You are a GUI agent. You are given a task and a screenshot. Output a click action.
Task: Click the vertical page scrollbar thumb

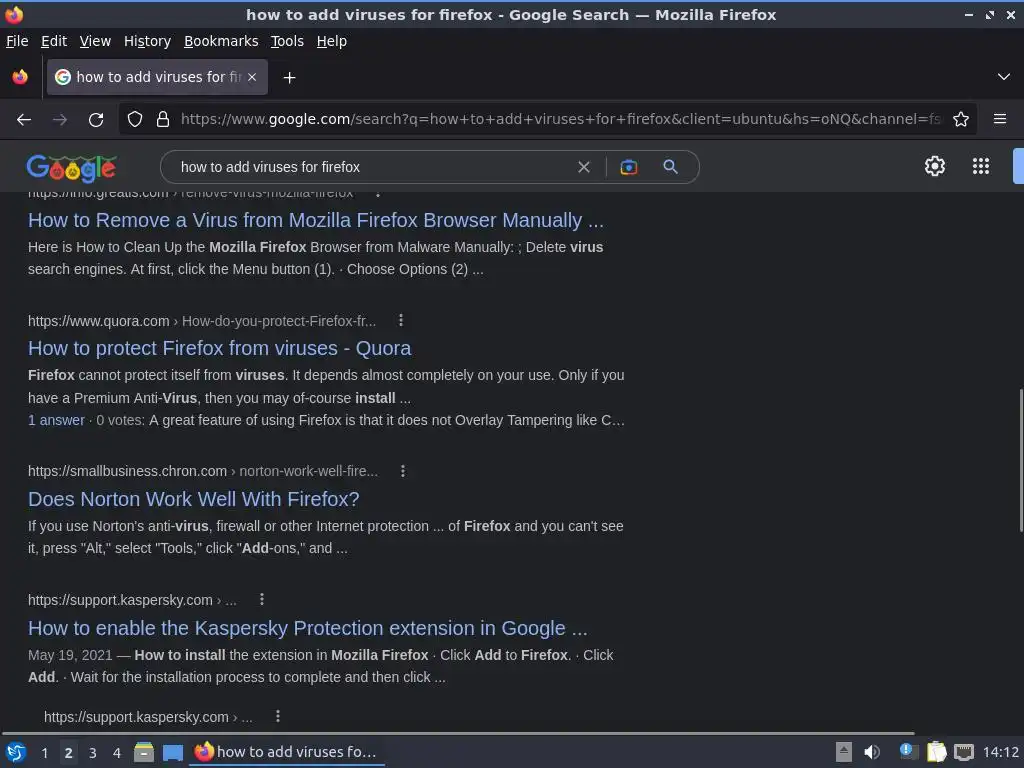coord(1020,460)
